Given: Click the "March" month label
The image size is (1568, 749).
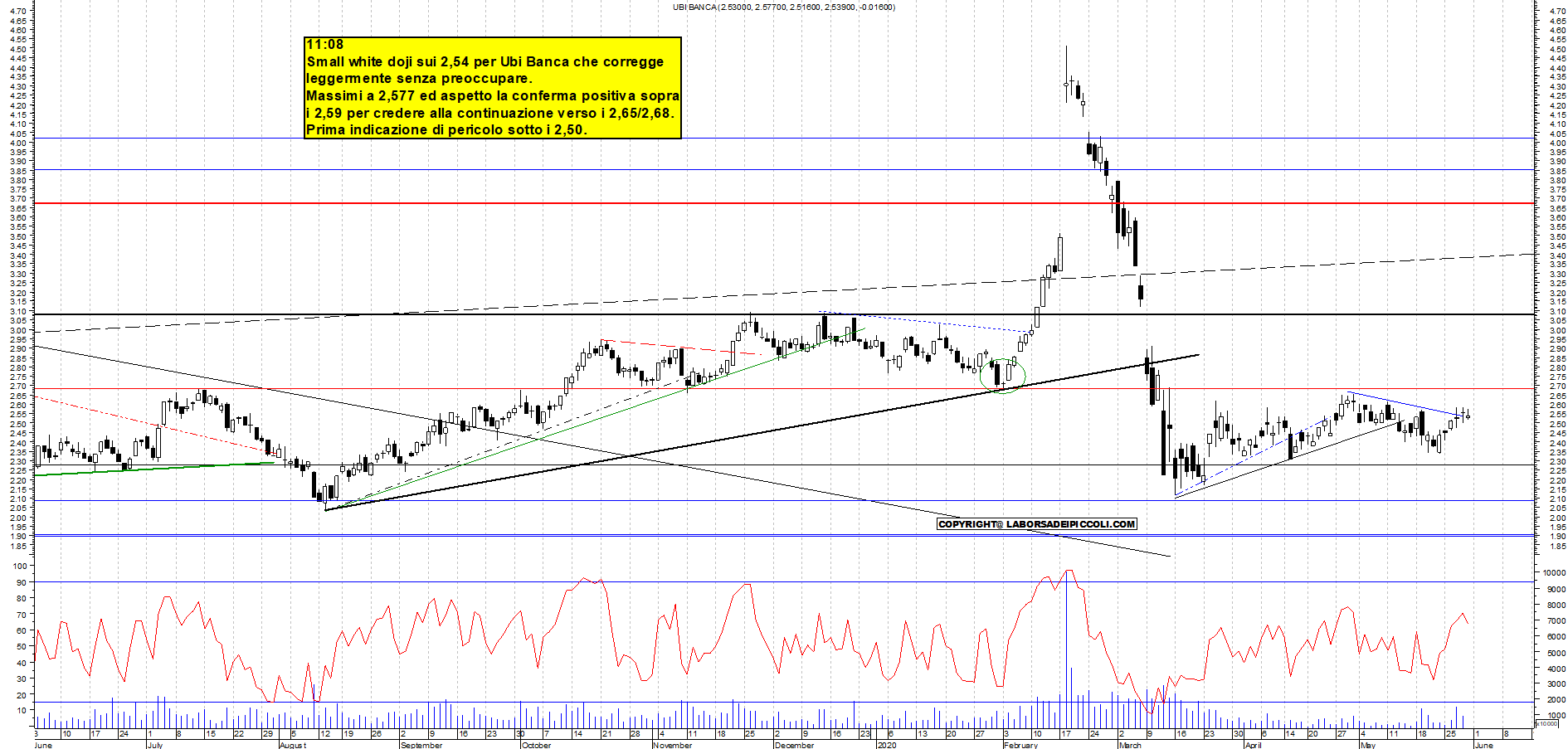Looking at the screenshot, I should [x=1130, y=745].
